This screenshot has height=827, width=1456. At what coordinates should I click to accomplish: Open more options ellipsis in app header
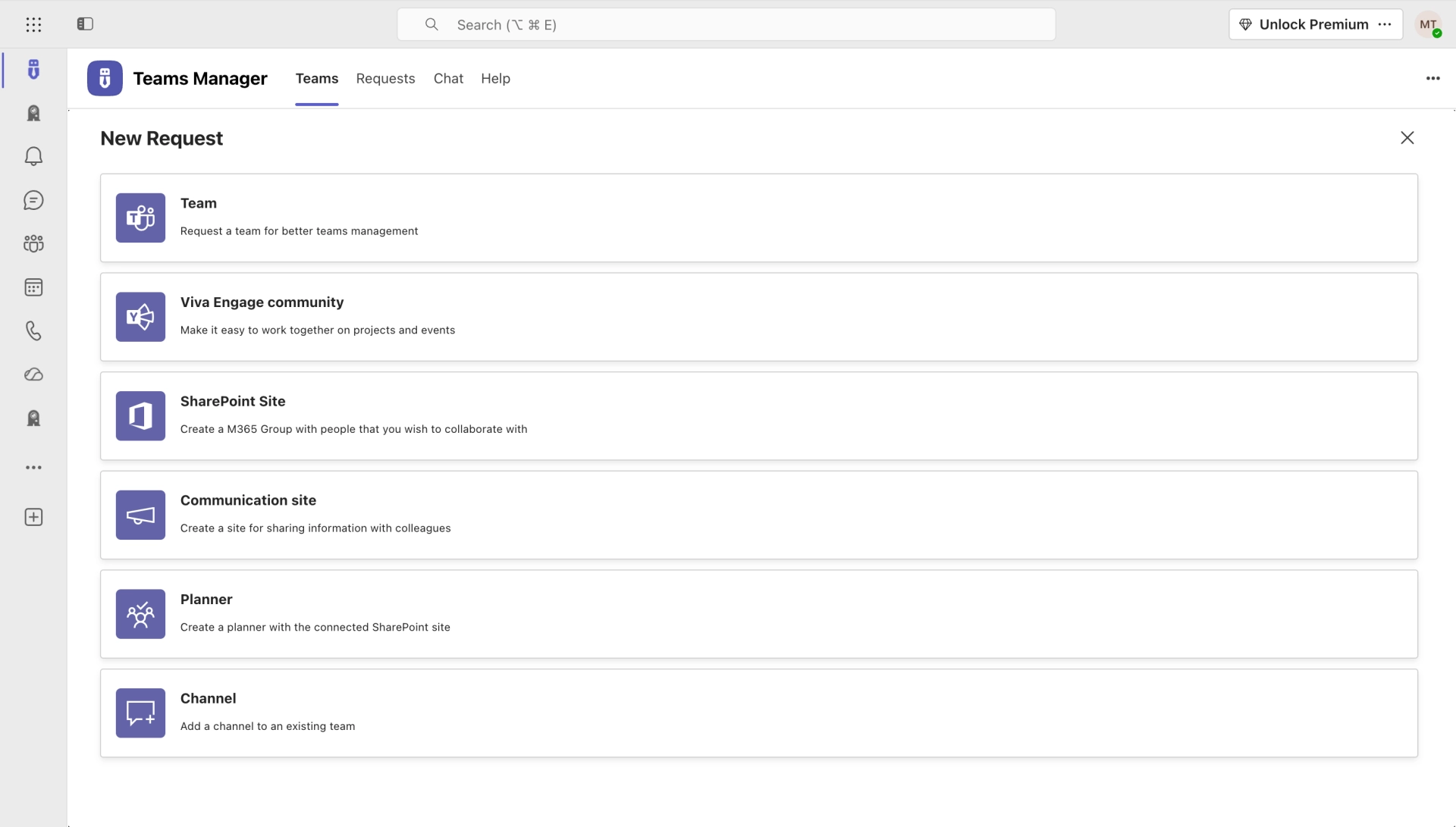pos(1432,78)
